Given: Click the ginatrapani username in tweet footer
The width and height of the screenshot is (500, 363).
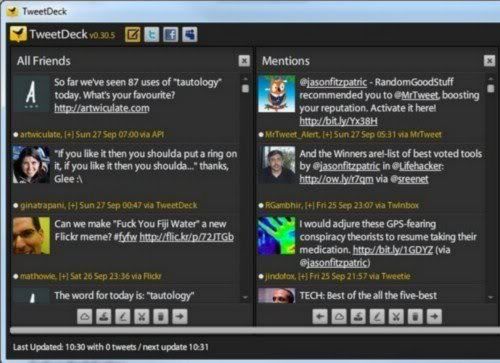Looking at the screenshot, I should 43,205.
